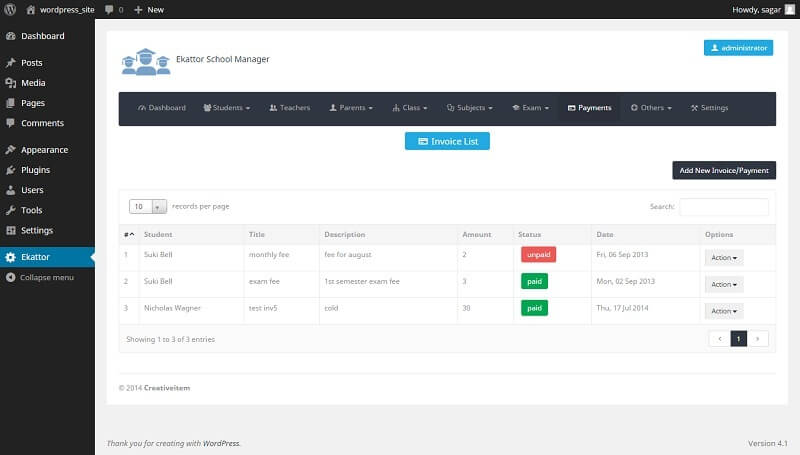Click the Posts pin icon
Screen dimensions: 800x455
pyautogui.click(x=11, y=63)
